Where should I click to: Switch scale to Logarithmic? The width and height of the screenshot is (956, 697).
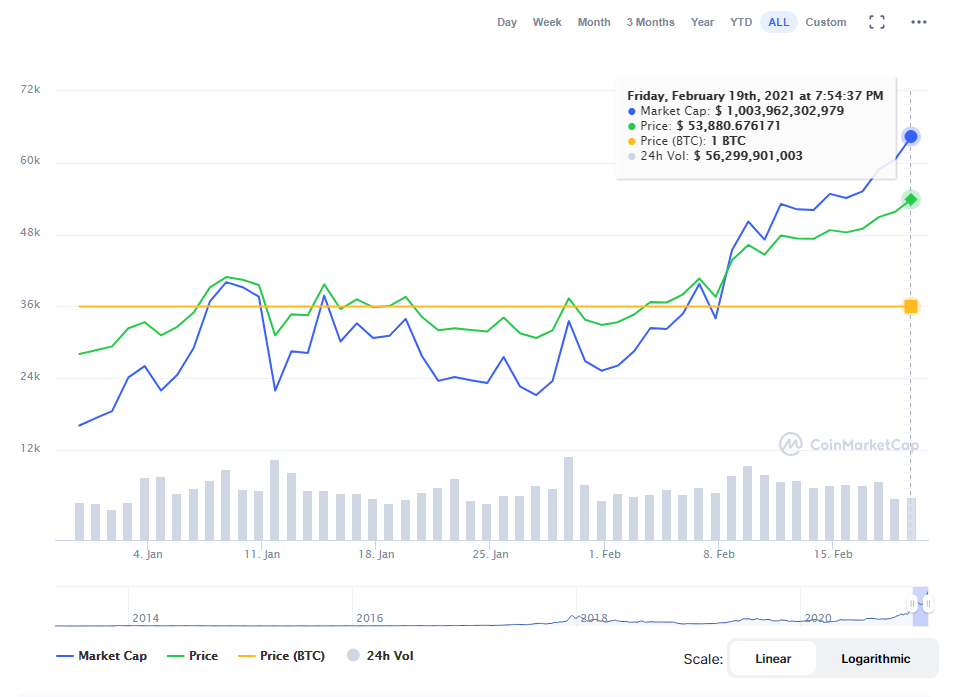point(875,659)
